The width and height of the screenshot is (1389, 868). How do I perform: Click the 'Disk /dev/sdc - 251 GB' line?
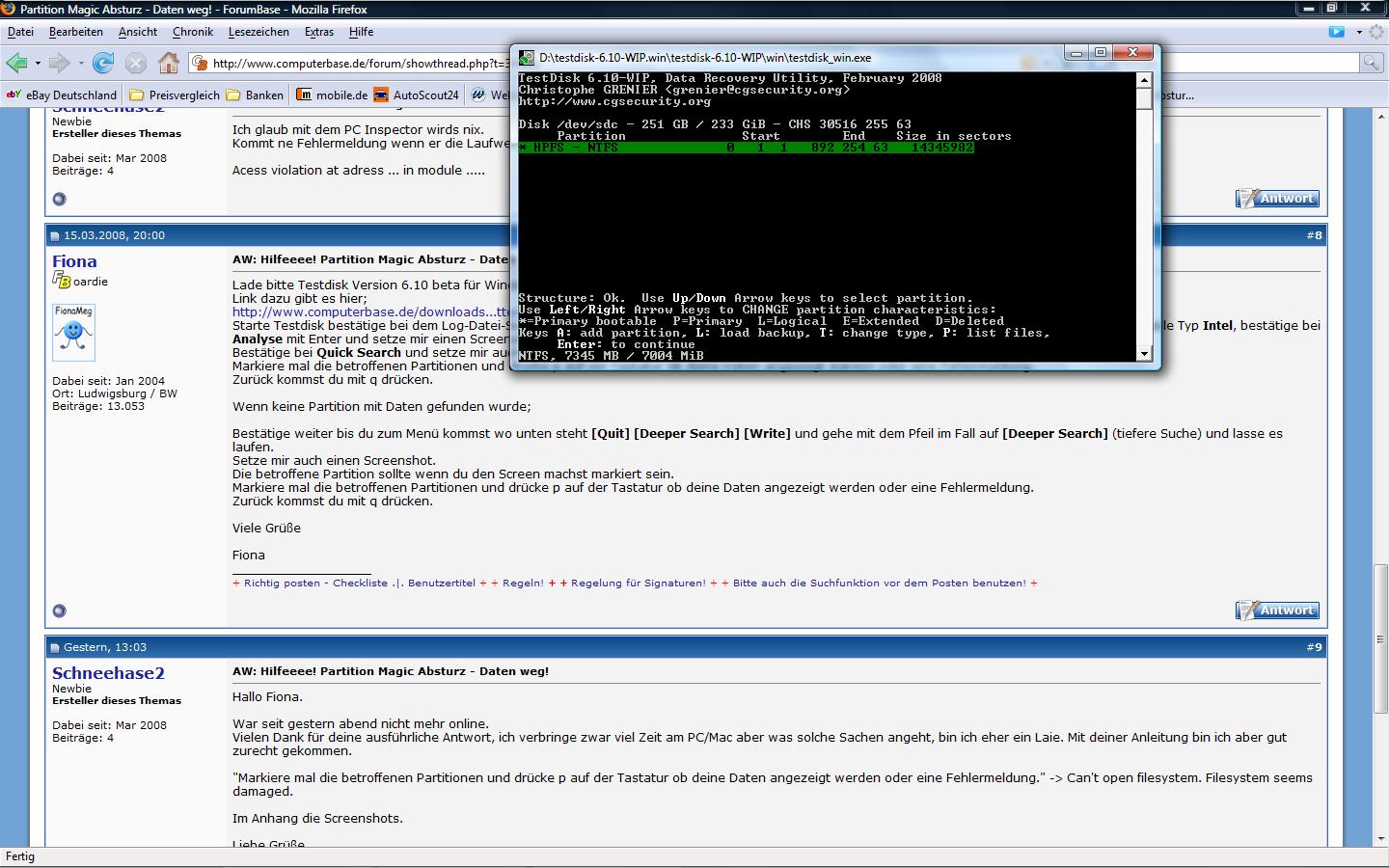pyautogui.click(x=715, y=124)
